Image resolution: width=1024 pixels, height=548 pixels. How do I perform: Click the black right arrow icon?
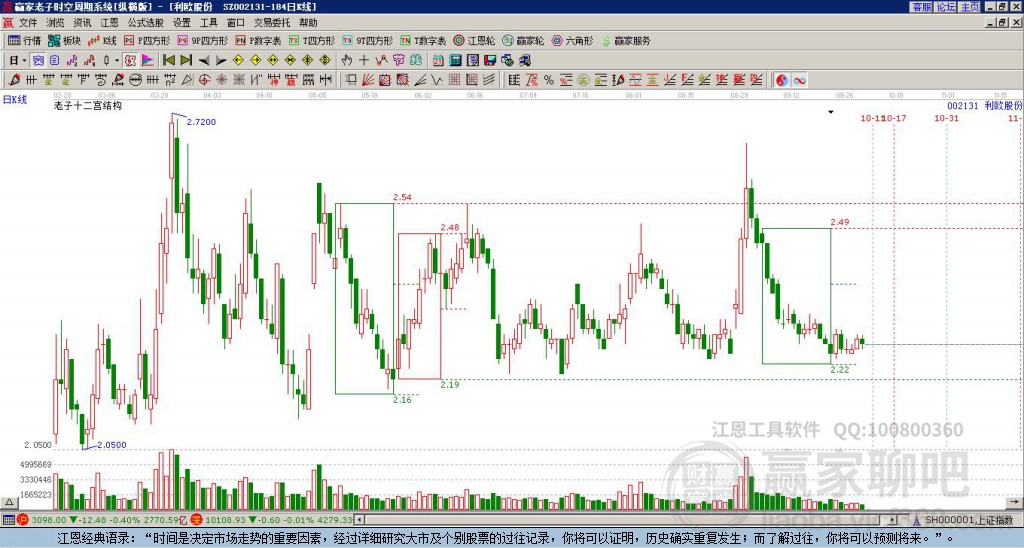point(221,61)
